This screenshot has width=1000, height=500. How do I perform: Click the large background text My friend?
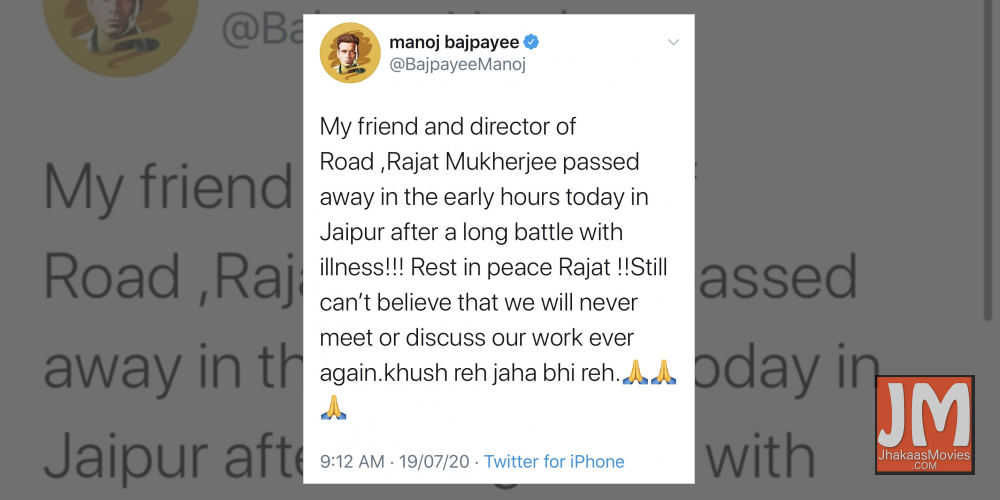[168, 188]
